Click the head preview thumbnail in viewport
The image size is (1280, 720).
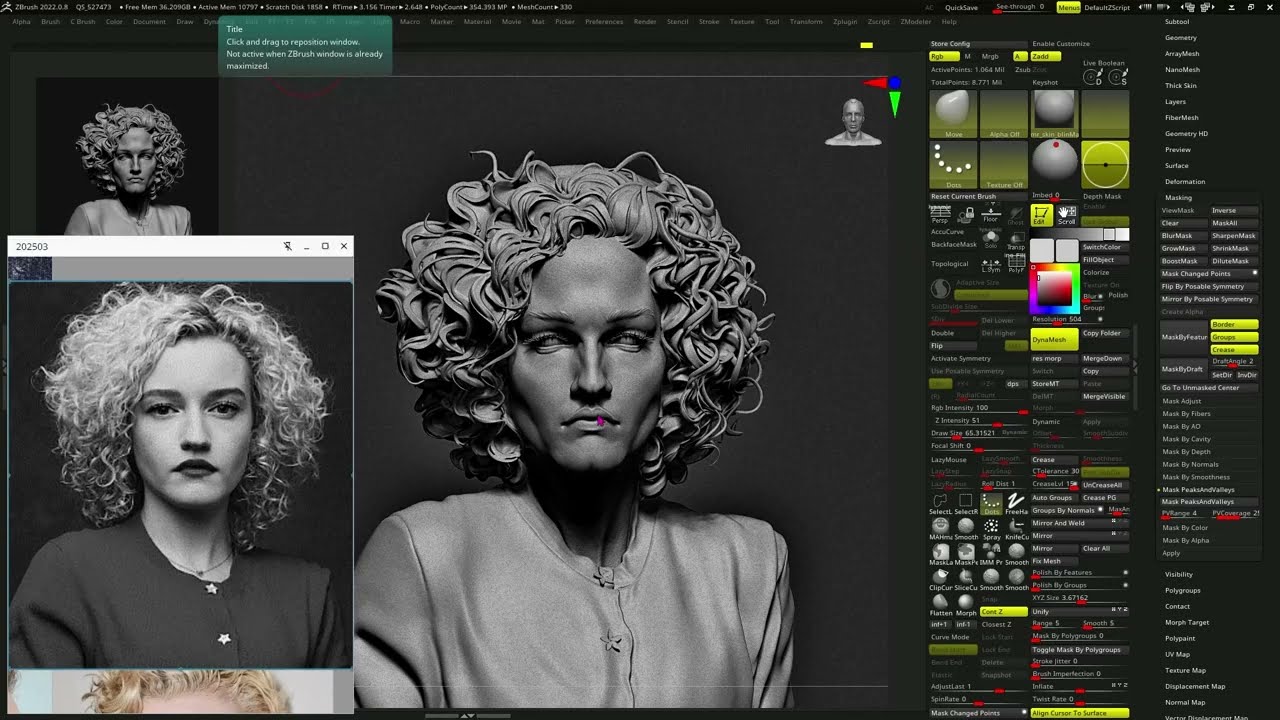tap(853, 122)
